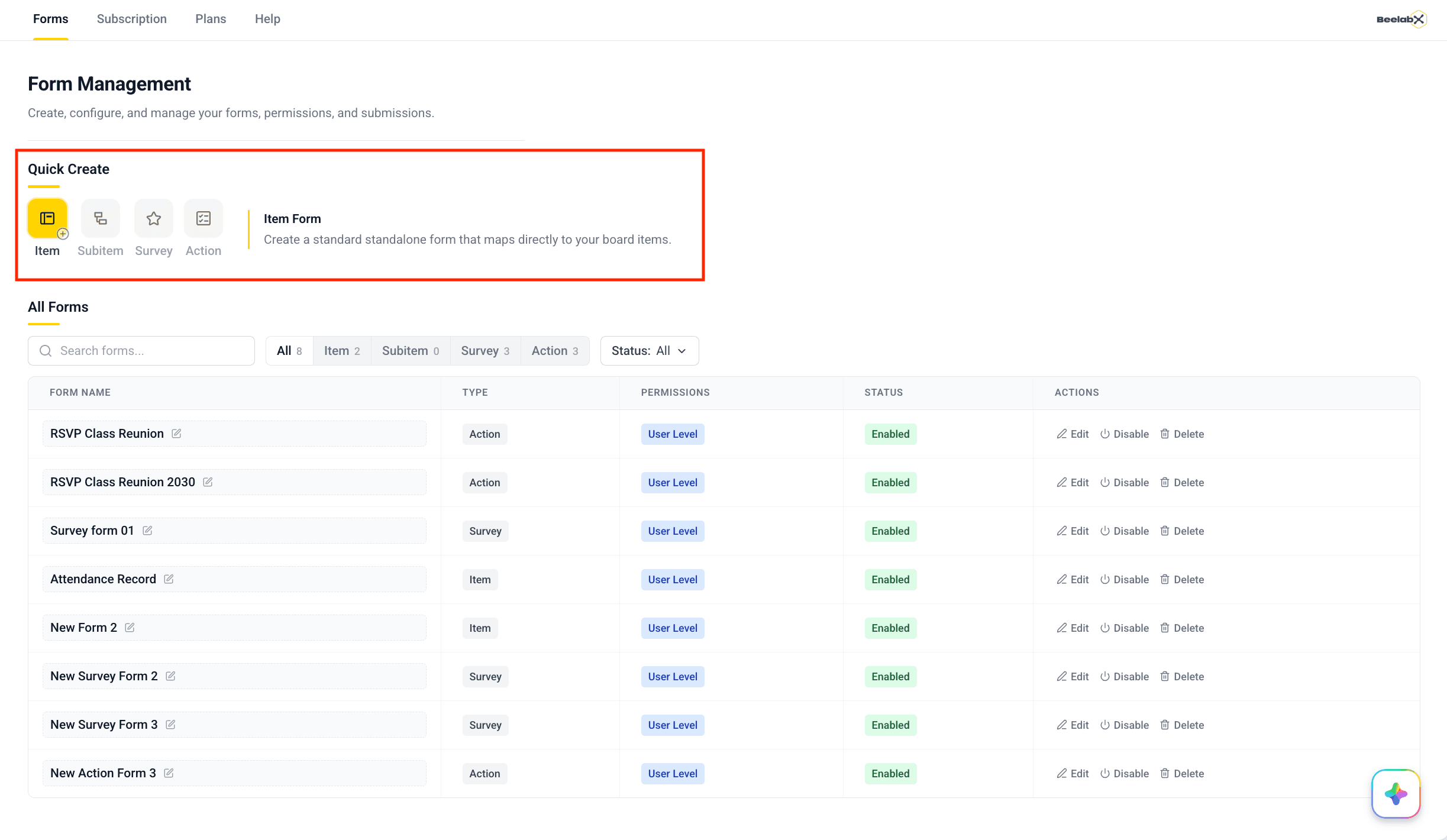Edit New Survey Form 2

click(1073, 677)
